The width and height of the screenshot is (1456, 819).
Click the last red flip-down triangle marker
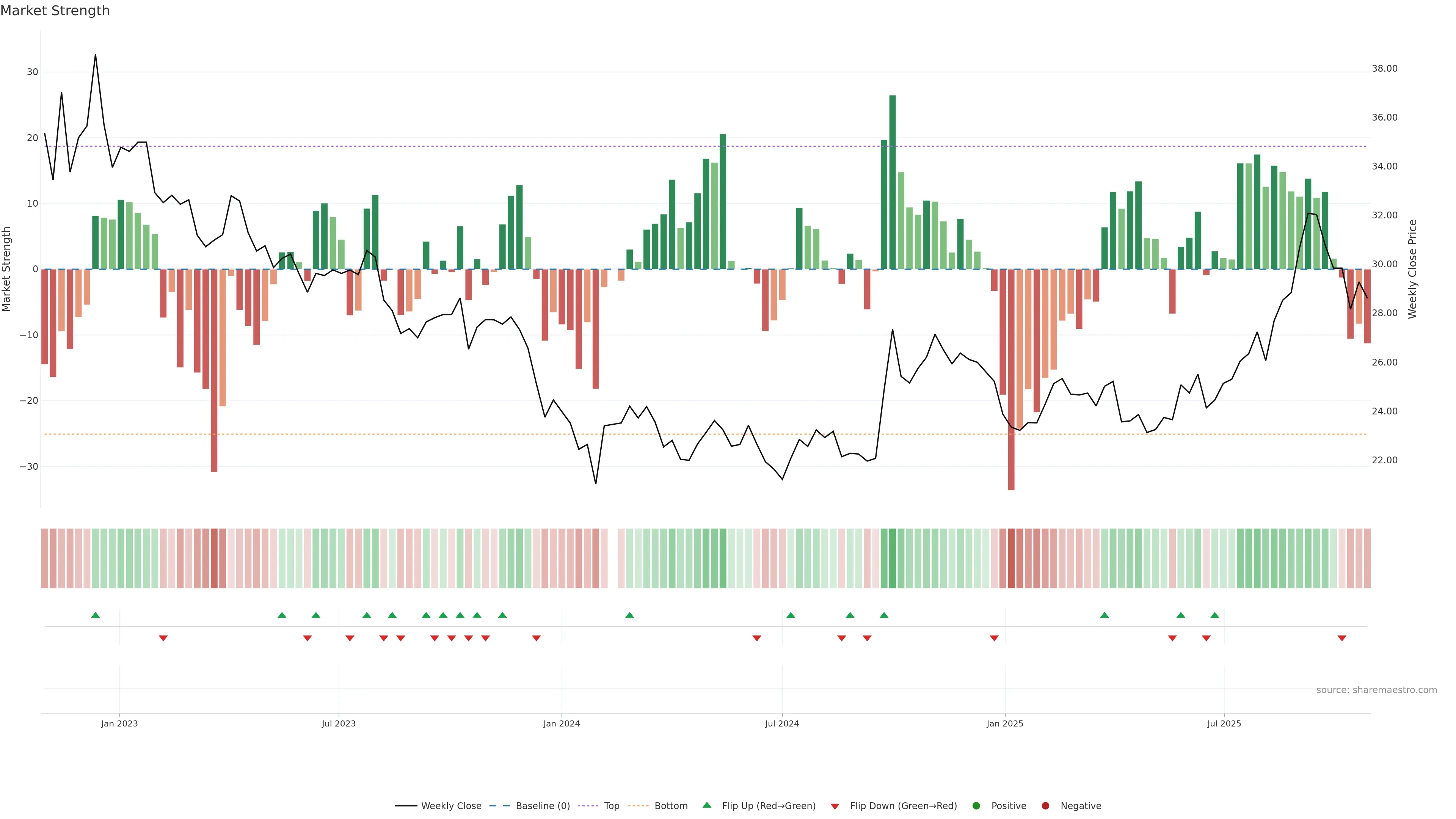click(x=1342, y=638)
